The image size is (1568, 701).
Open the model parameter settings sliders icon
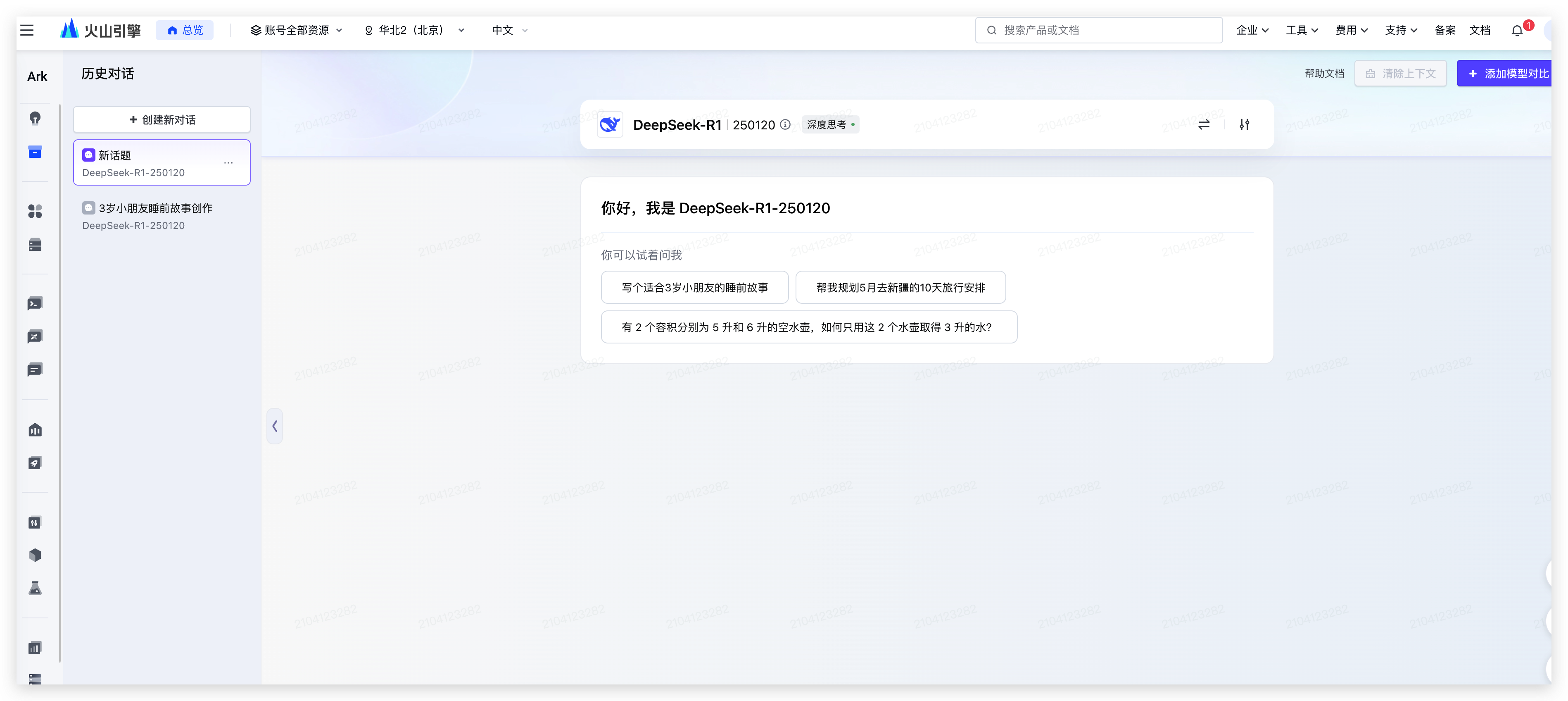tap(1244, 124)
